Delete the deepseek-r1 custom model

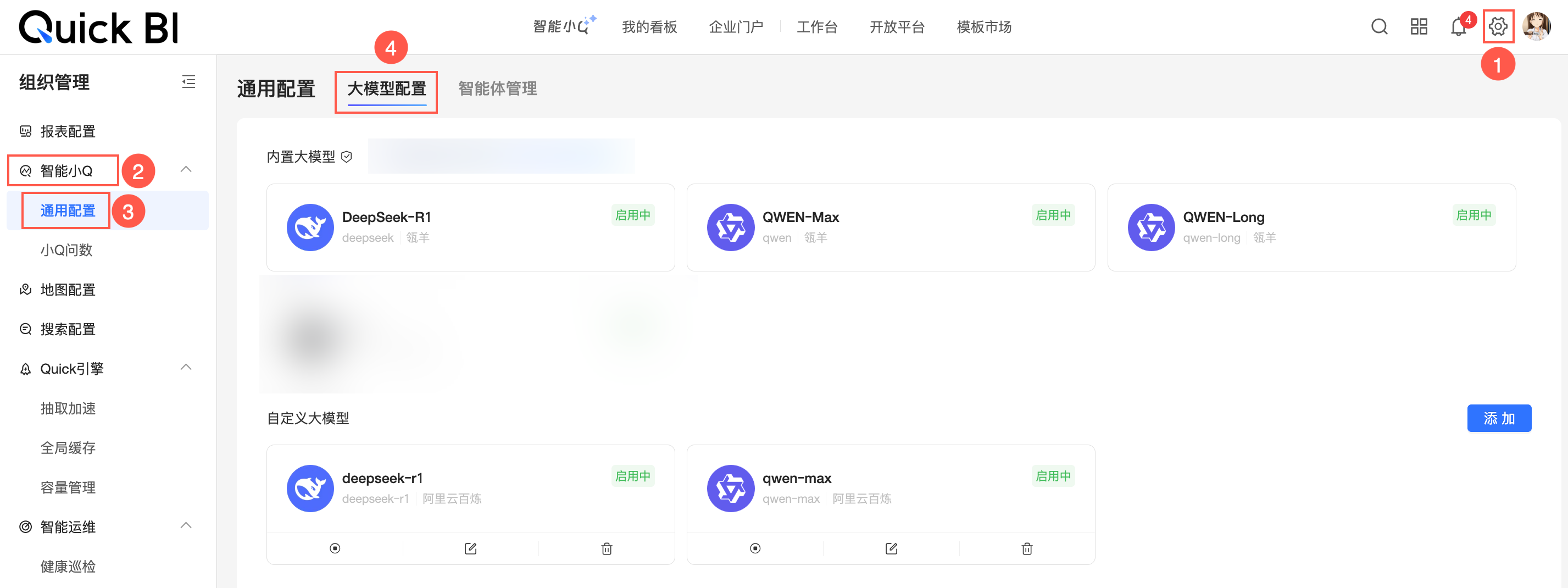pos(607,548)
